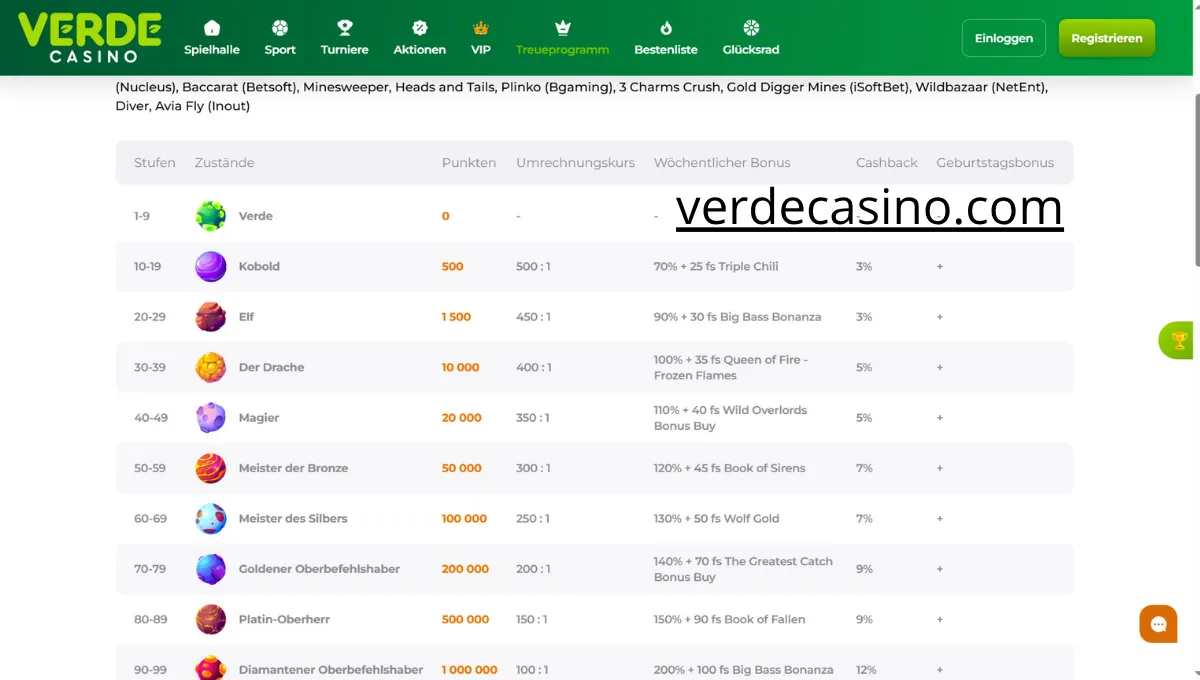Click the Meister des Silbers planet icon
Viewport: 1200px width, 680px height.
coord(211,518)
